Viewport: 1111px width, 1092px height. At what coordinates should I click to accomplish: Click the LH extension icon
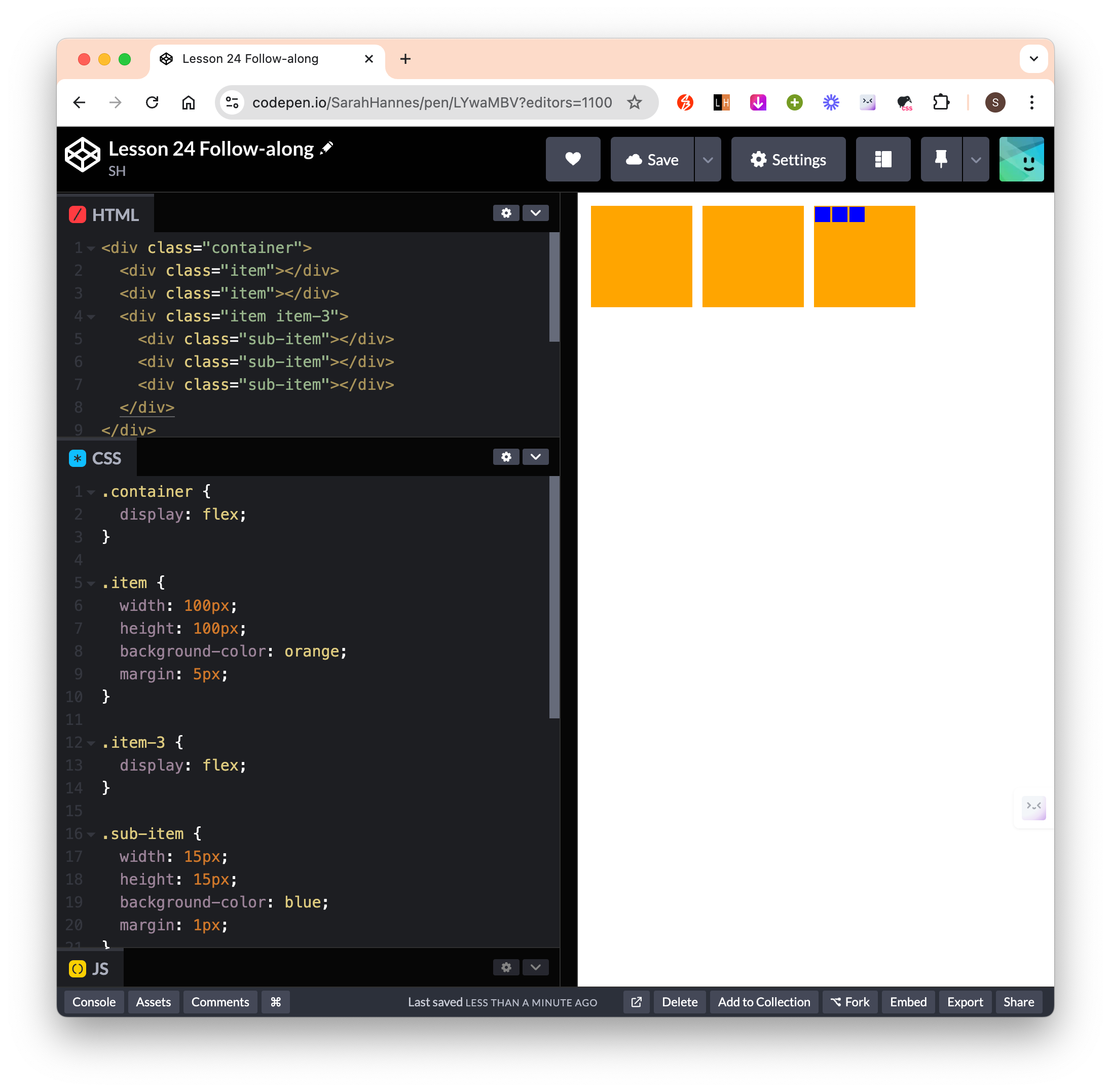(x=721, y=103)
